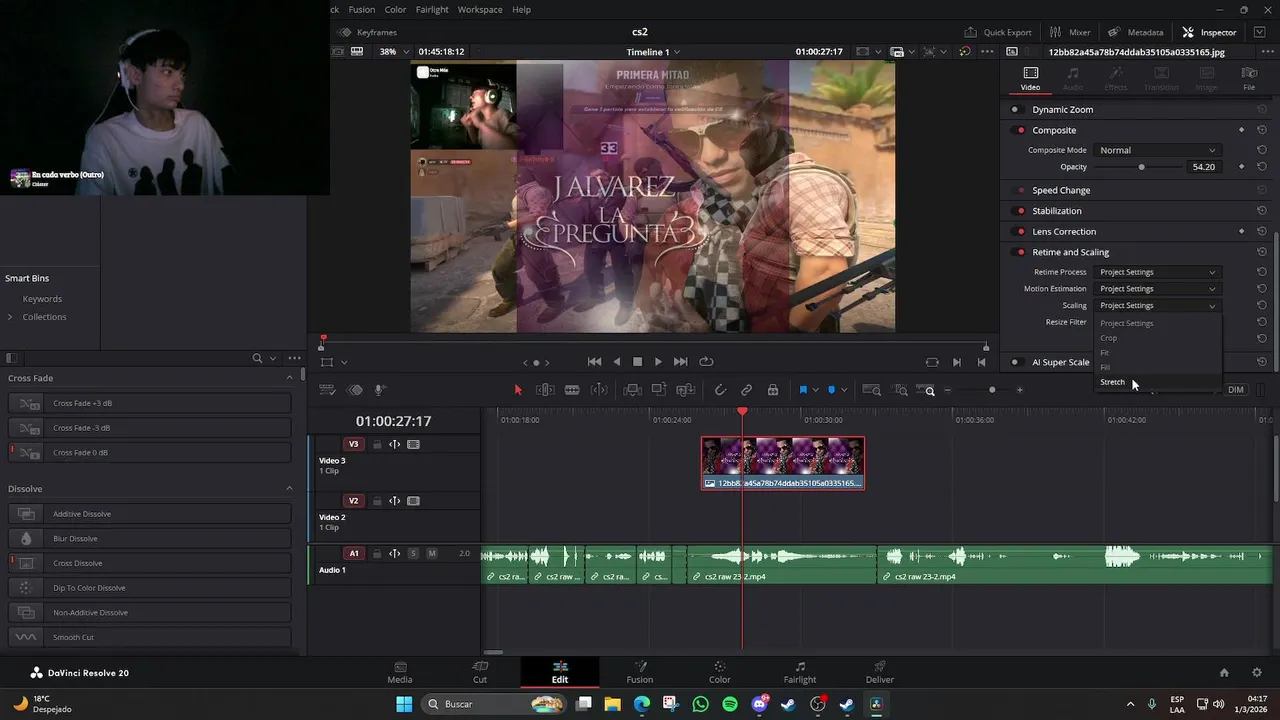Open the Motion Estimation dropdown

[x=1157, y=289]
